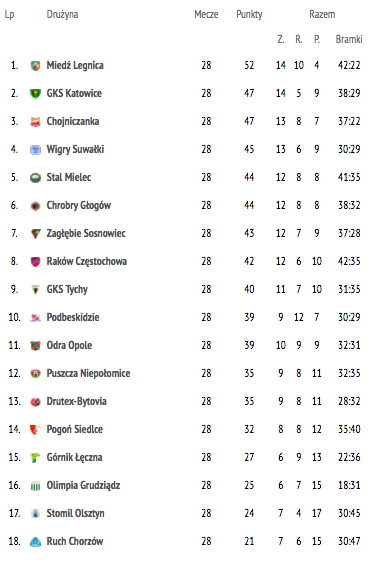372x562 pixels.
Task: Open the Chrobry Głogów team link
Action: [78, 205]
